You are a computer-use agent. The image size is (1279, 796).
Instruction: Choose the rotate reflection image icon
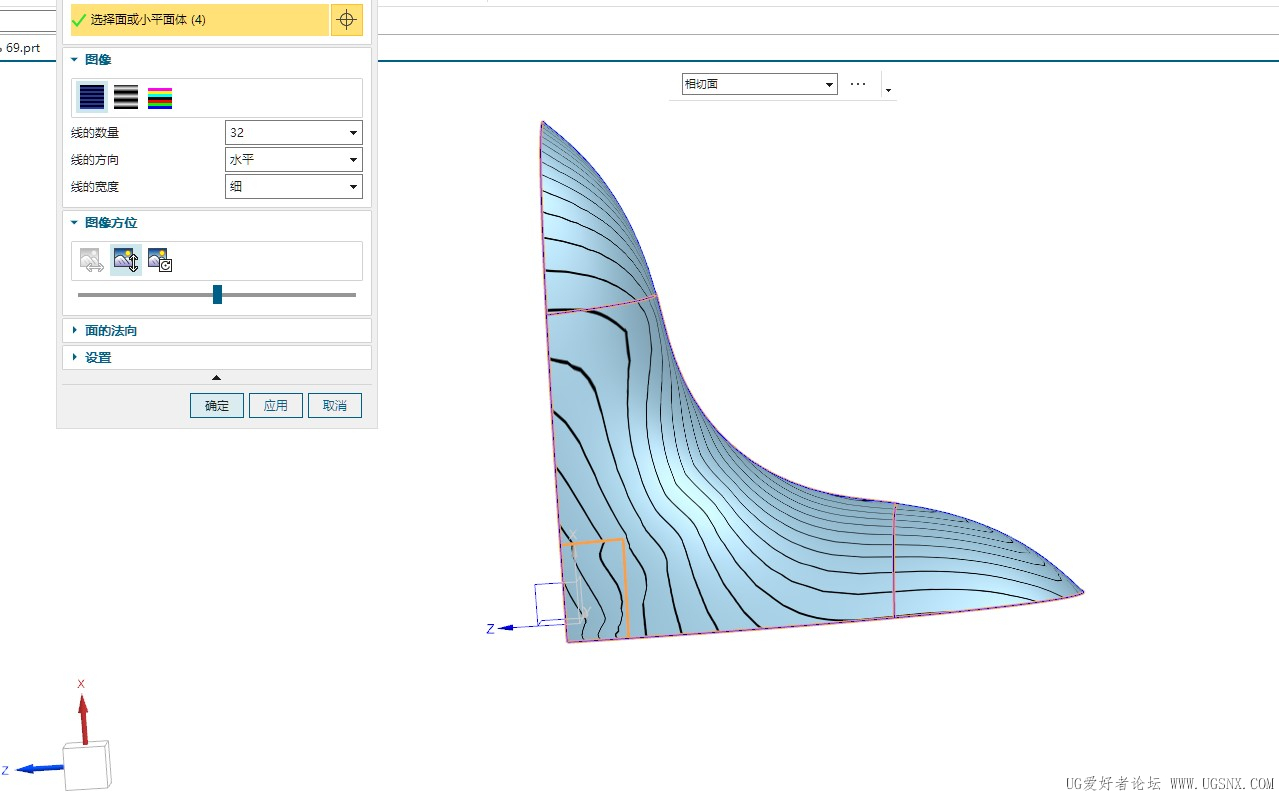160,260
